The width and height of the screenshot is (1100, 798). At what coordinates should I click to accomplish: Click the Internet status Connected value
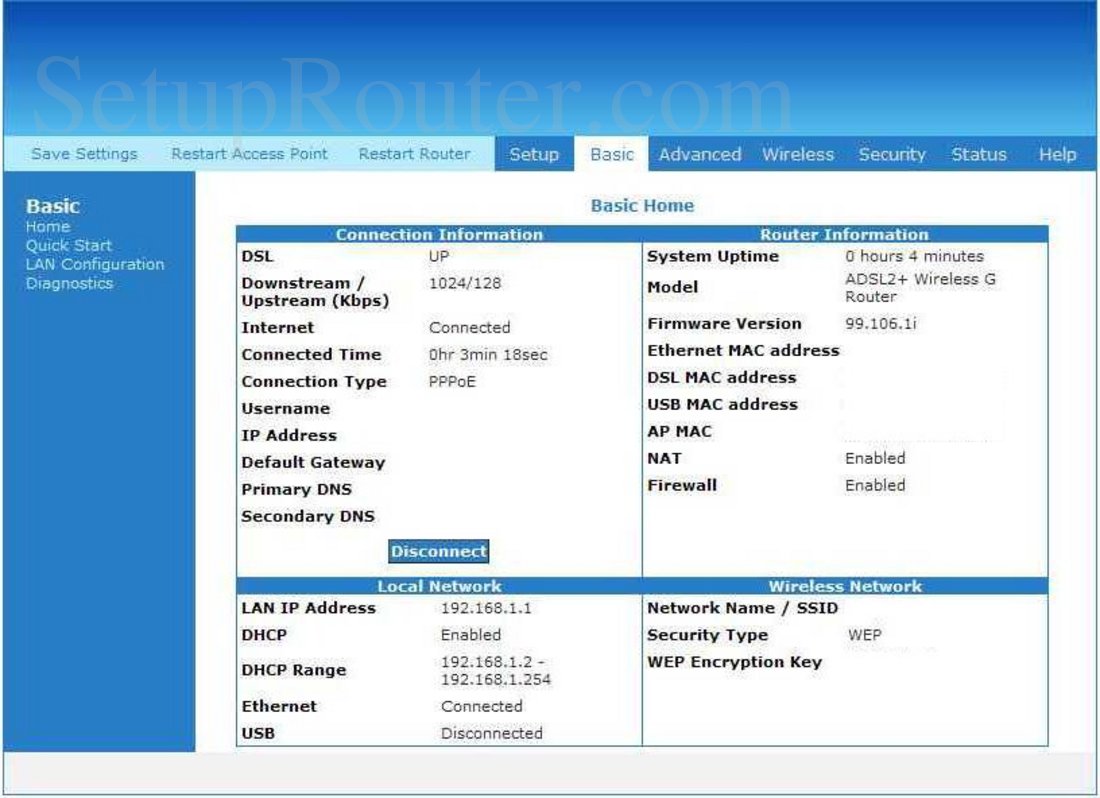tap(469, 327)
